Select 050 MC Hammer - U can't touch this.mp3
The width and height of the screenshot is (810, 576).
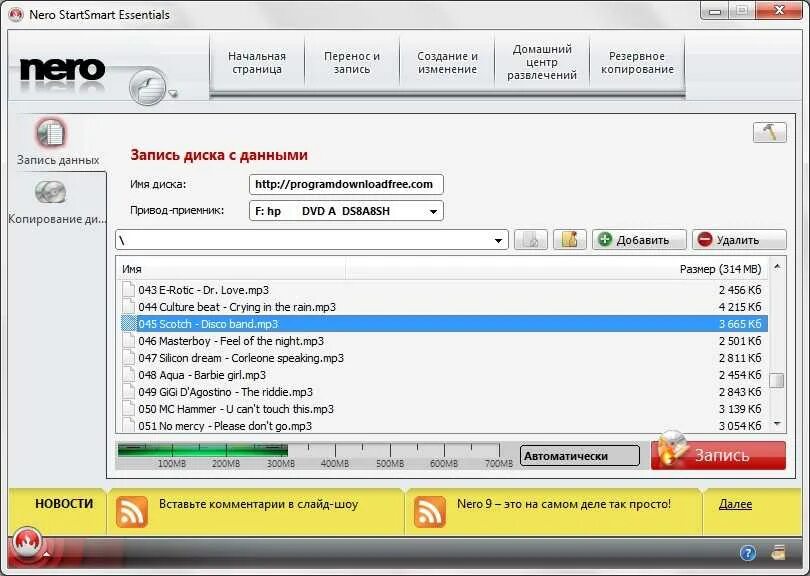[444, 409]
